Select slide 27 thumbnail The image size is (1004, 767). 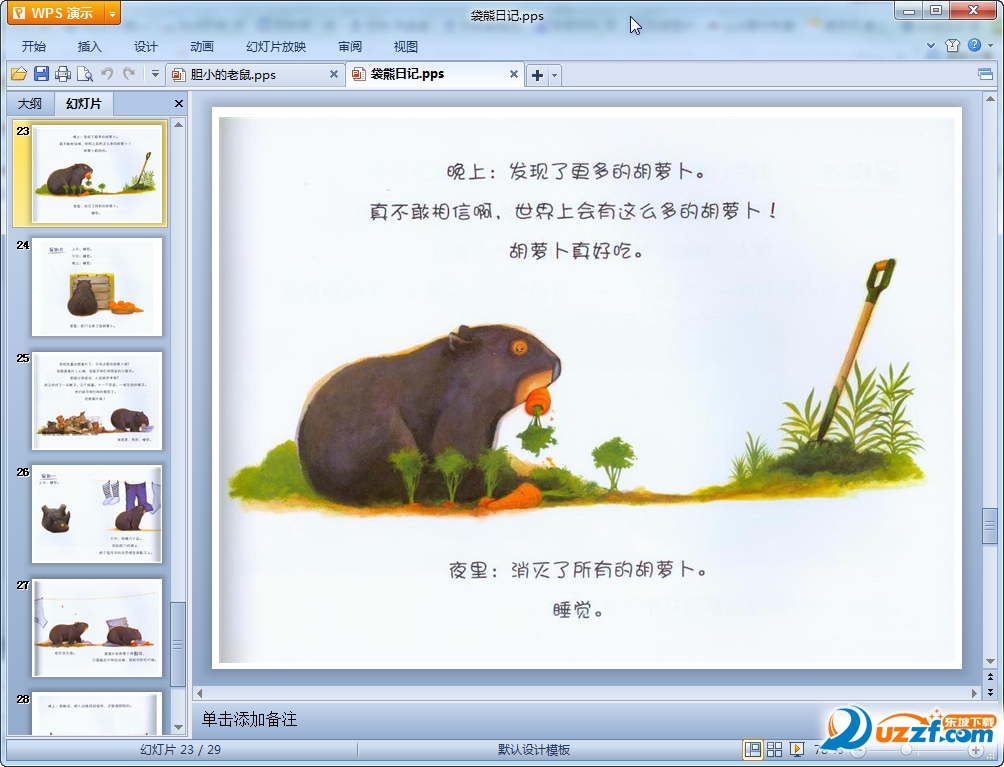[x=97, y=628]
